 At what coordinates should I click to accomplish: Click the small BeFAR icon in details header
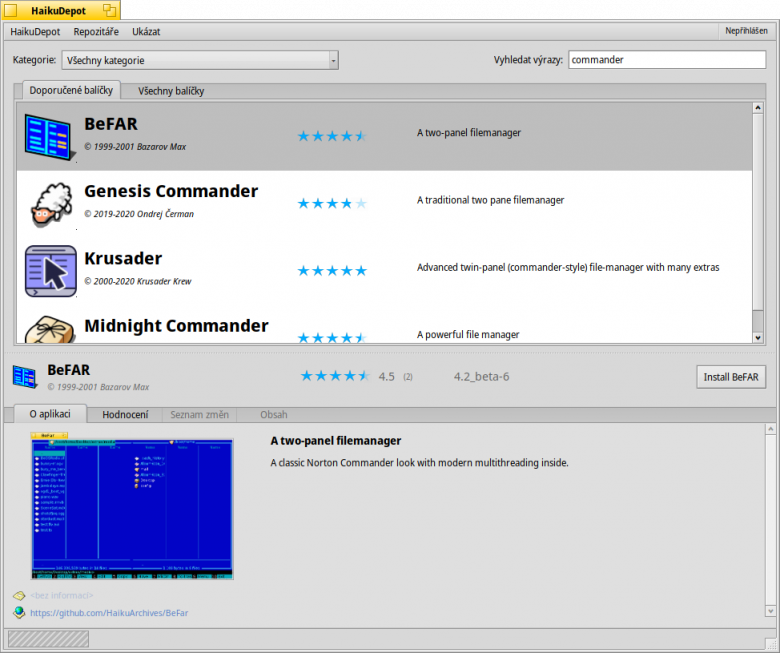(x=24, y=377)
